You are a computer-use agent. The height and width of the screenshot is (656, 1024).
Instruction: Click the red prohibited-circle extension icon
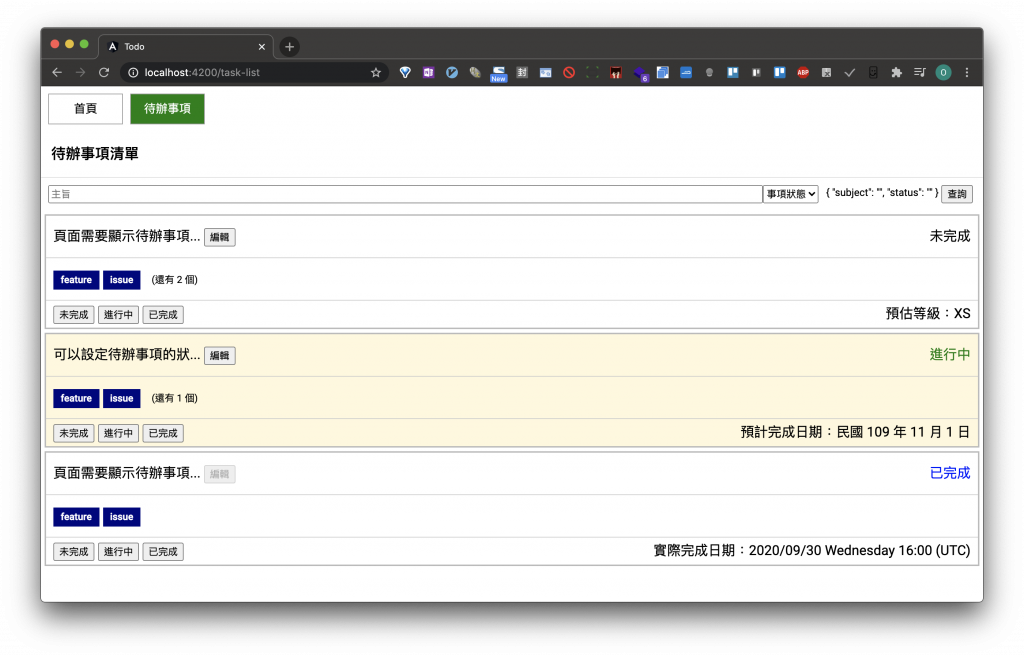tap(569, 73)
